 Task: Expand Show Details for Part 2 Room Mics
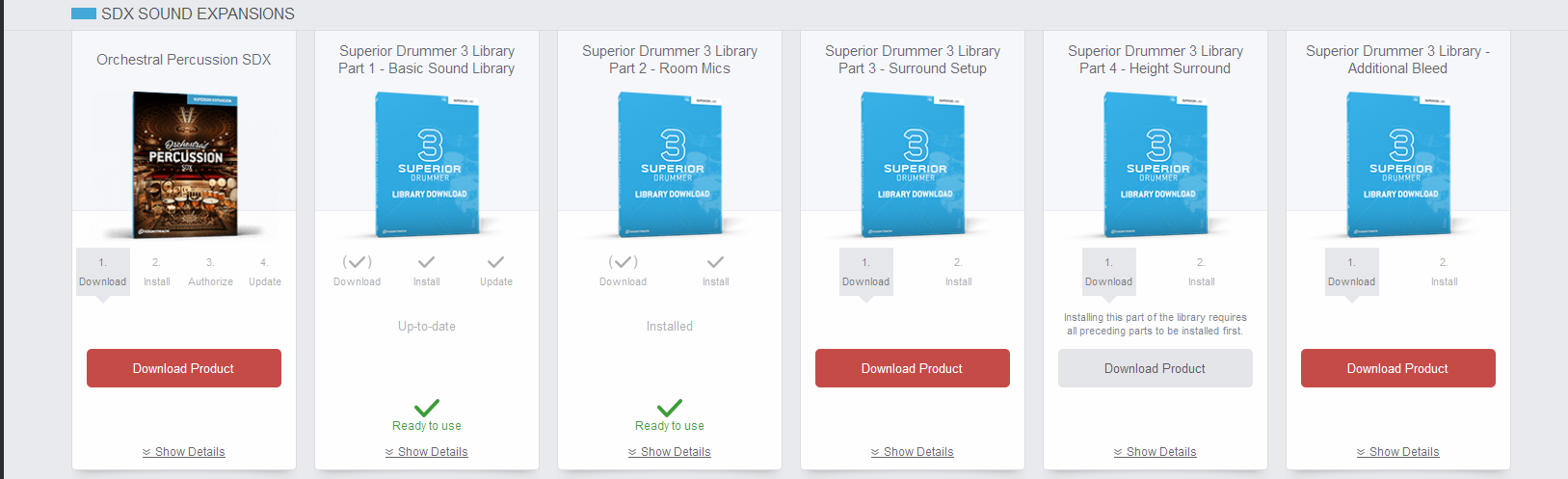coord(670,452)
